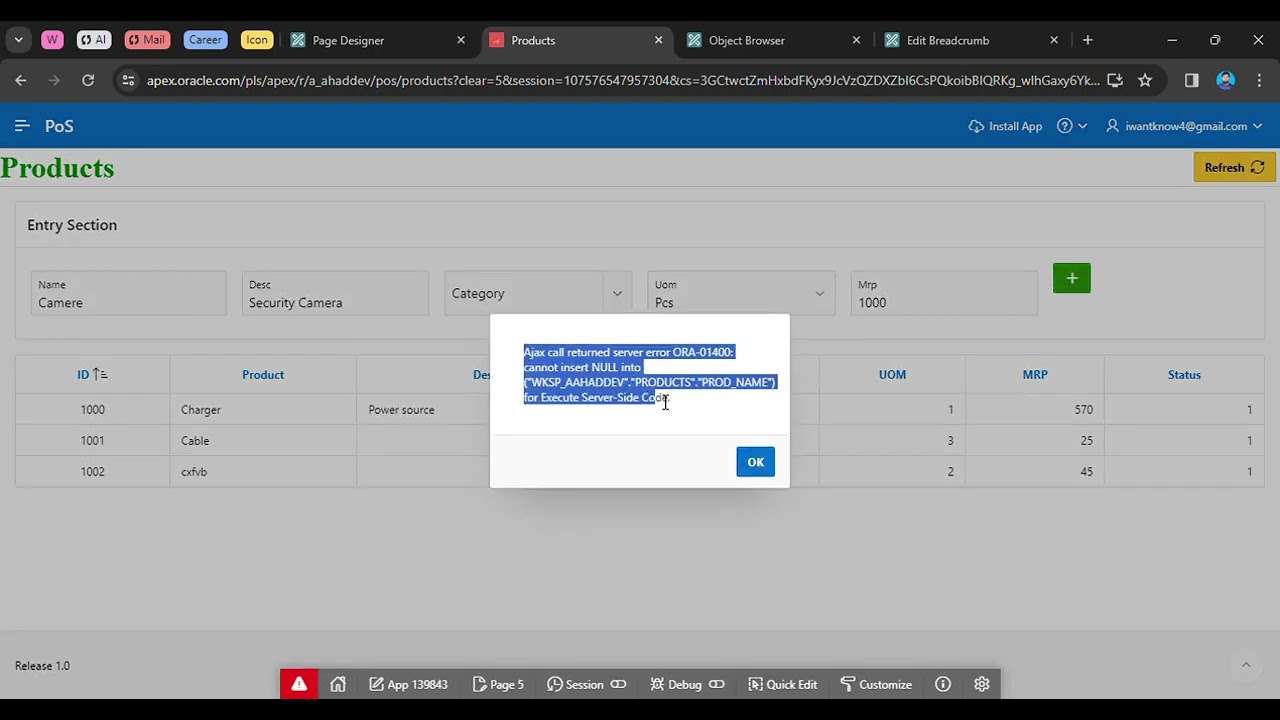1280x720 pixels.
Task: Click Install App in header
Action: coord(1005,126)
